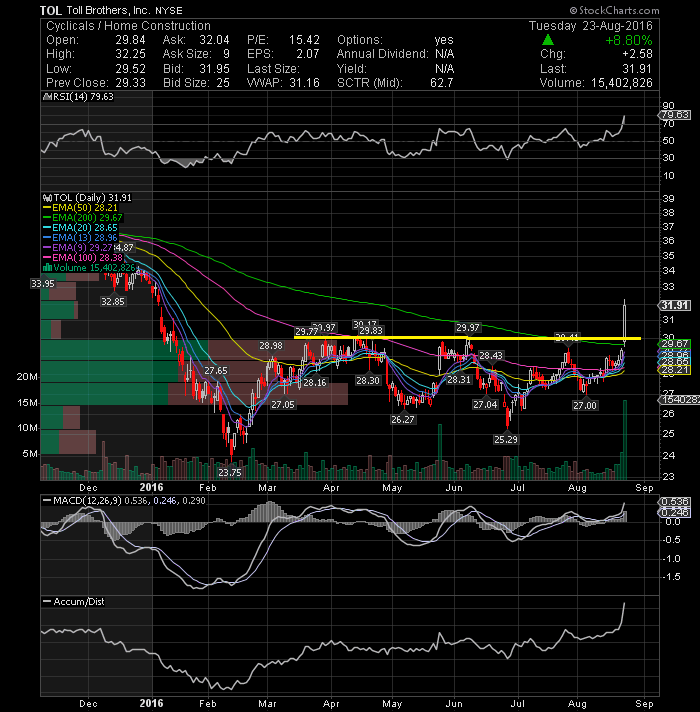Image resolution: width=700 pixels, height=712 pixels.
Task: Click the latest tall white candlestick
Action: (625, 322)
